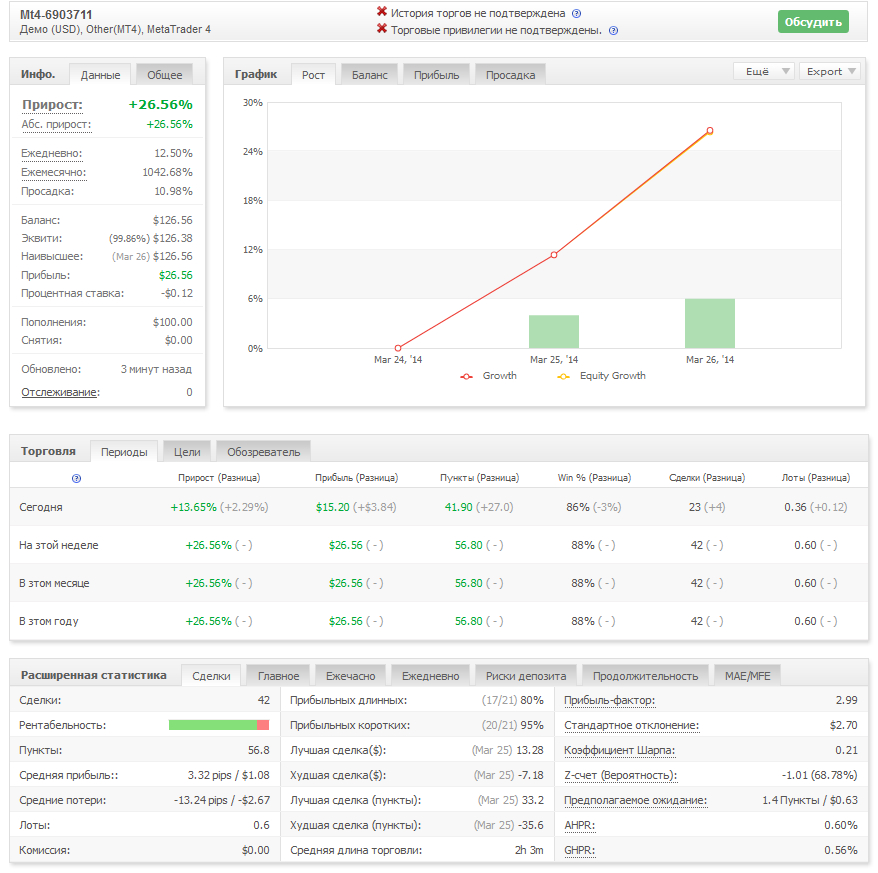Open help icon beside Торговые привилегии не подтверждены
Viewport: 878px width, 873px height.
pos(613,31)
